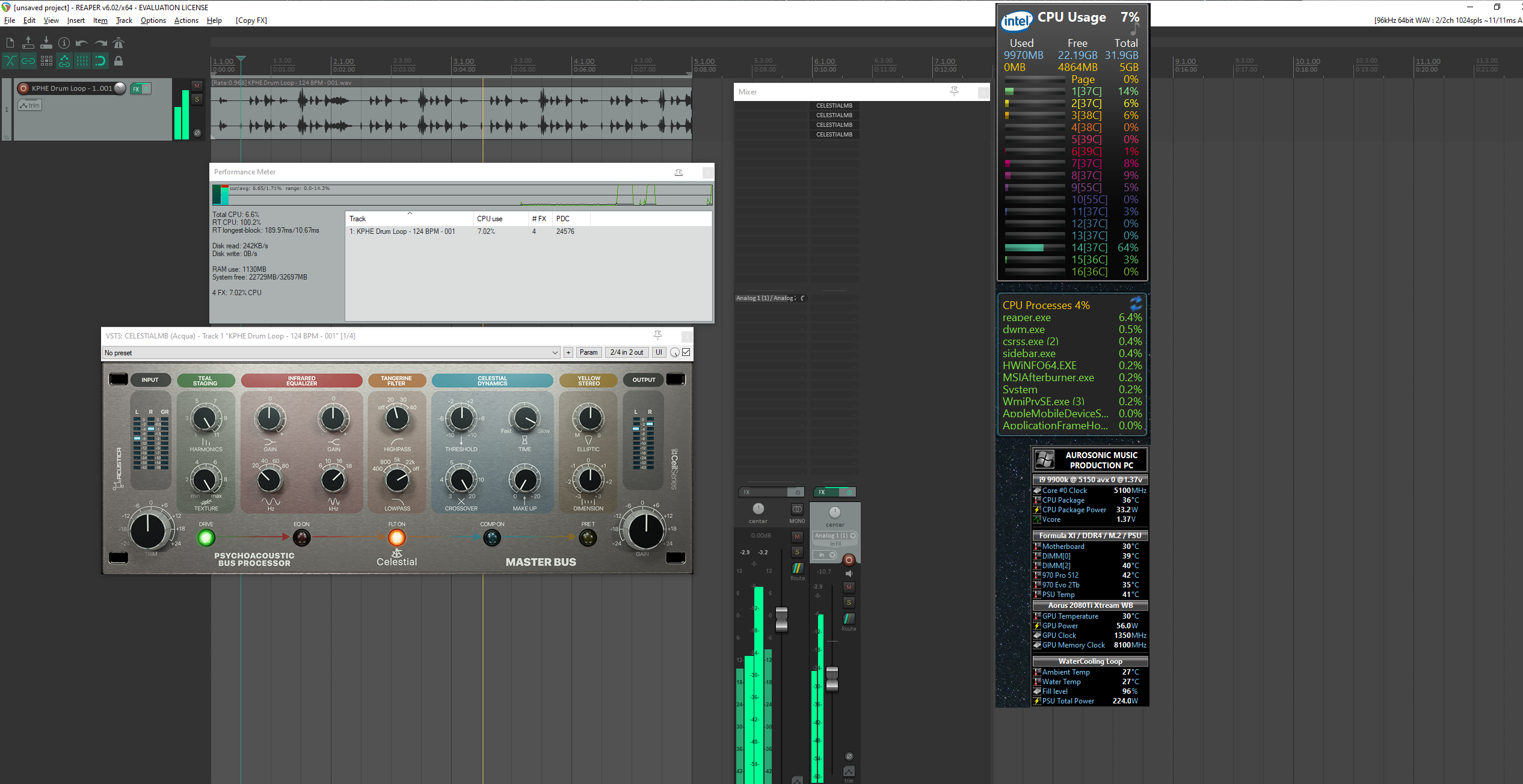Mute track 1 in the track panel
This screenshot has width=1523, height=784.
click(x=197, y=86)
